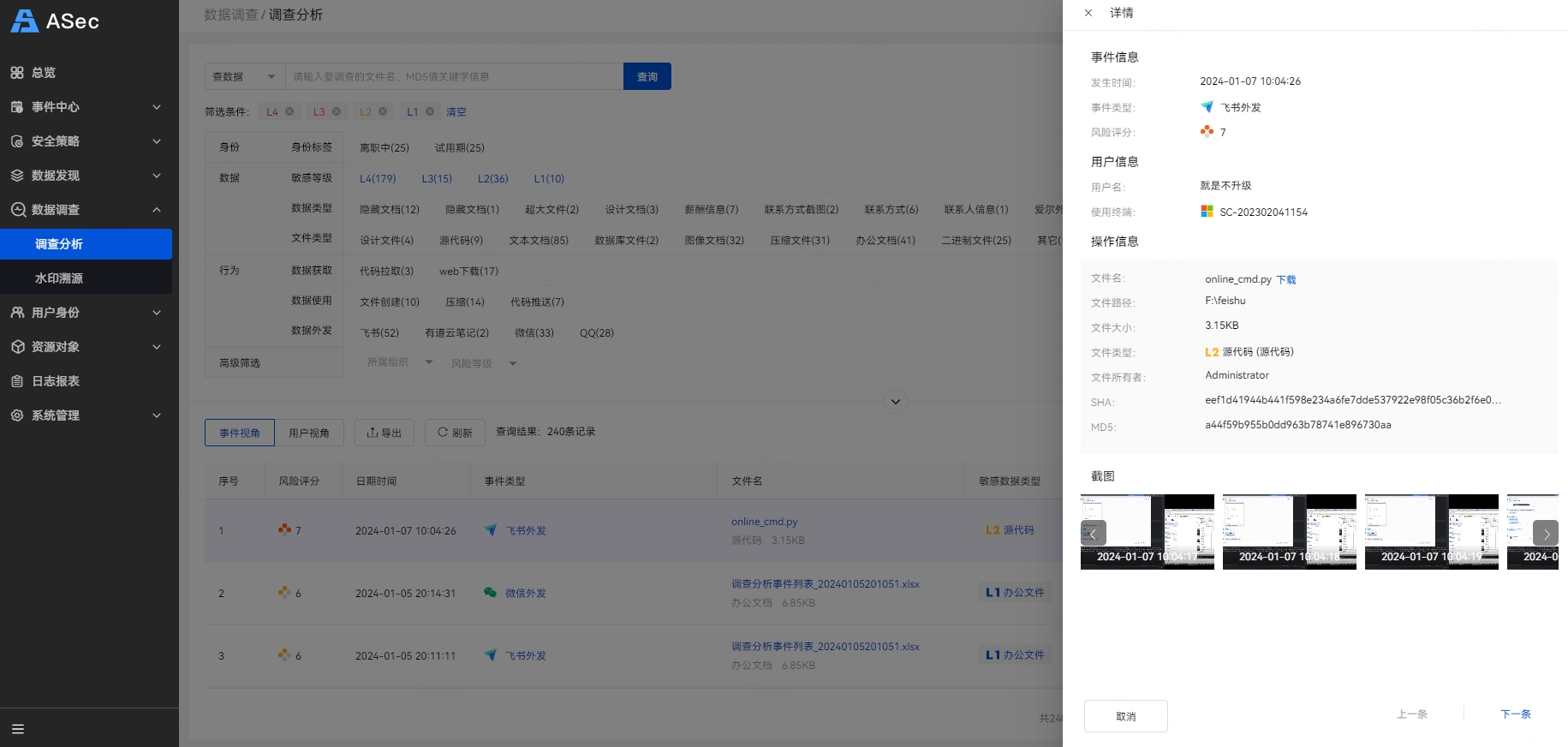Click the 微信外发 icon in row 2
Viewport: 1568px width, 747px height.
(x=490, y=592)
